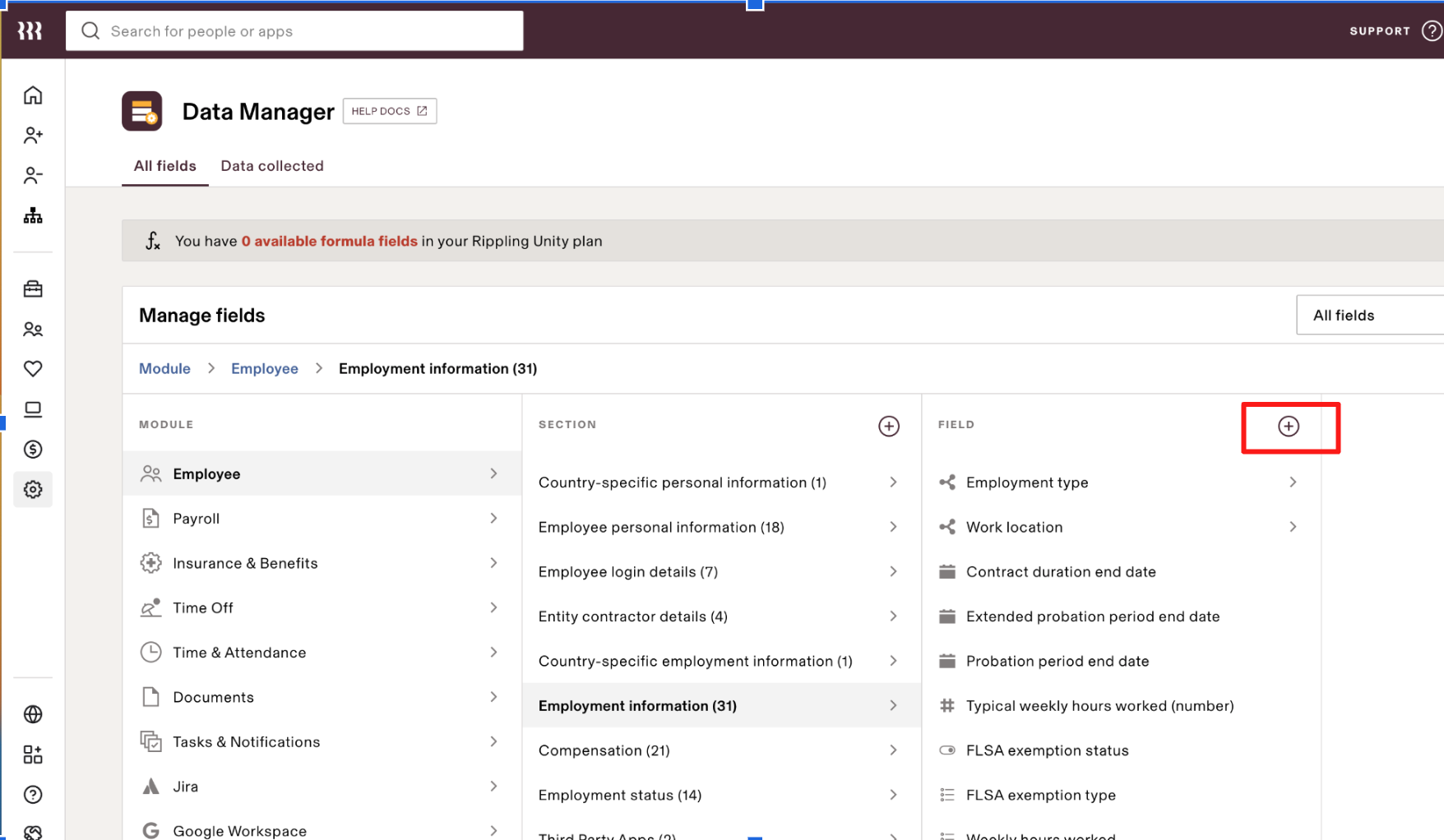
Task: Select the Tasks & Notifications module
Action: (322, 742)
